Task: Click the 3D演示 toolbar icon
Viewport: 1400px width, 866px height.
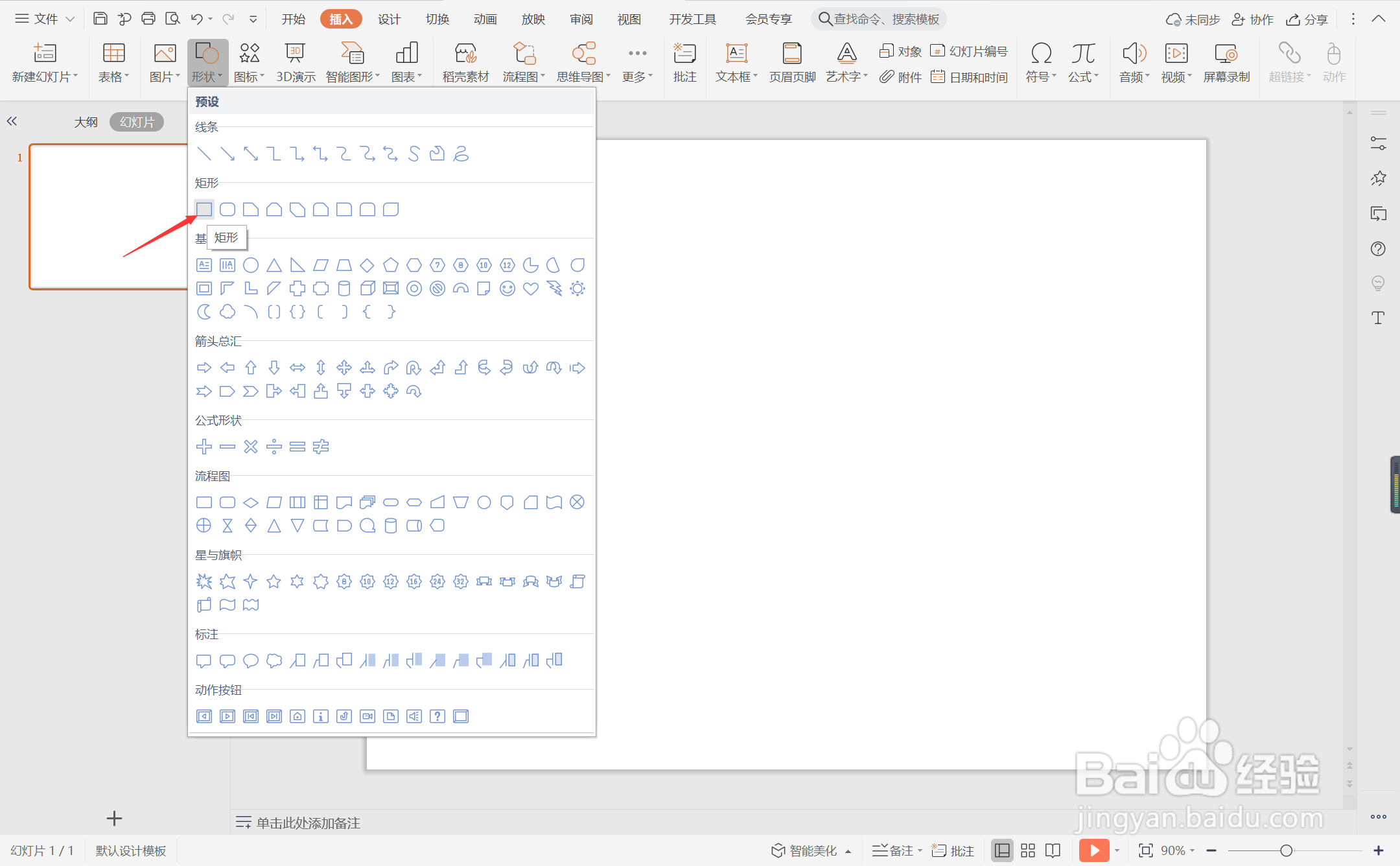Action: [x=296, y=62]
